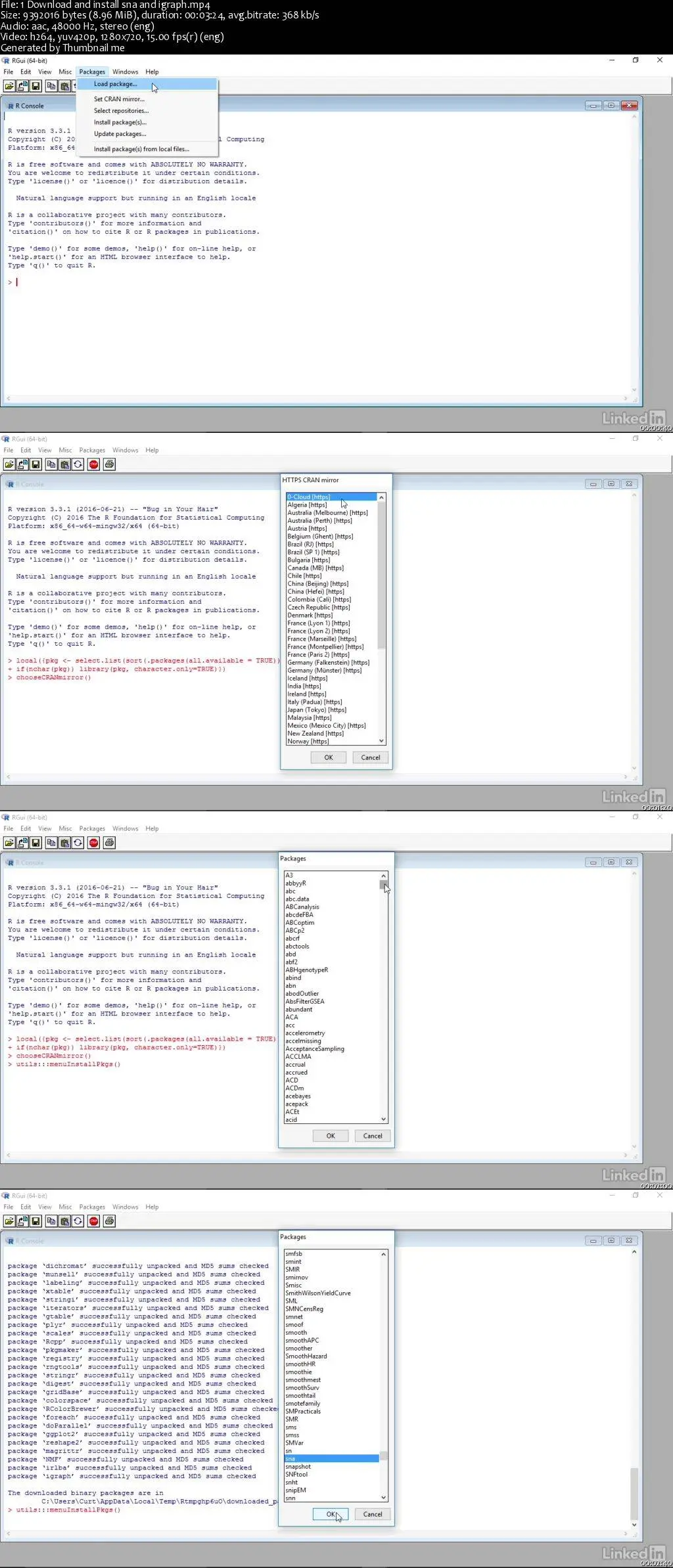
Task: Click the Open script icon in the CRAN mirror frame
Action: (x=9, y=464)
